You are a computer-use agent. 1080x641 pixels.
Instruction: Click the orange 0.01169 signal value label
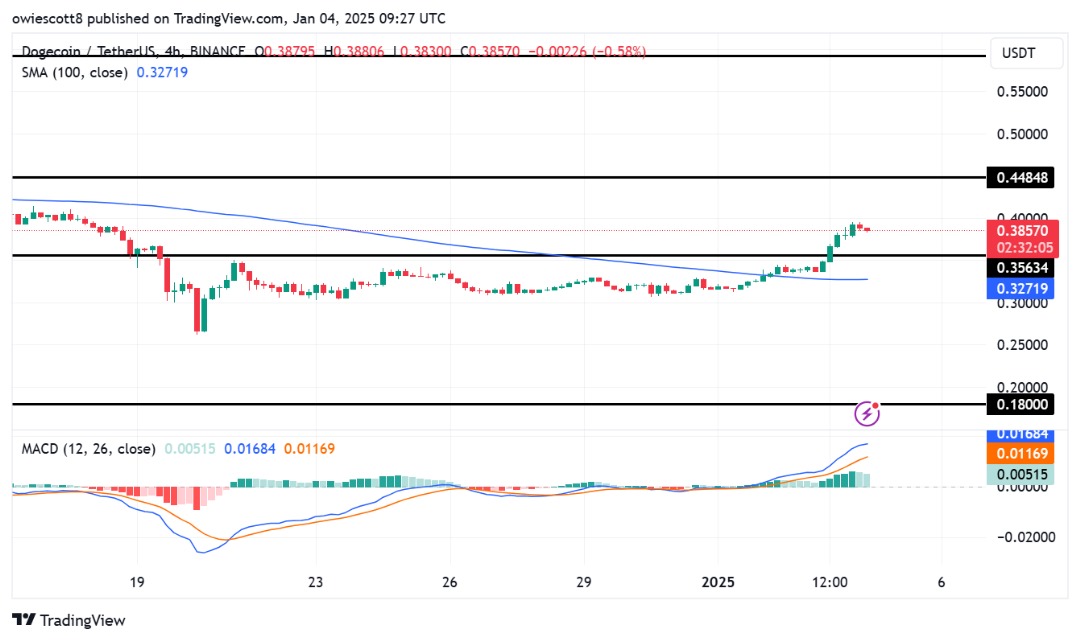point(1023,453)
